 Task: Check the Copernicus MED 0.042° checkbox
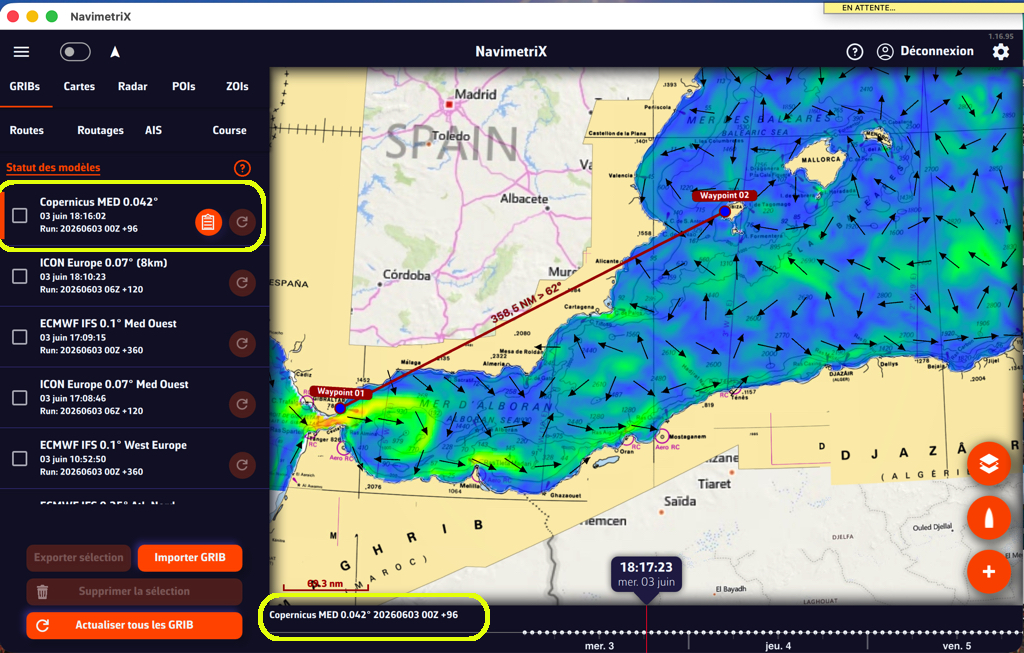coord(20,215)
